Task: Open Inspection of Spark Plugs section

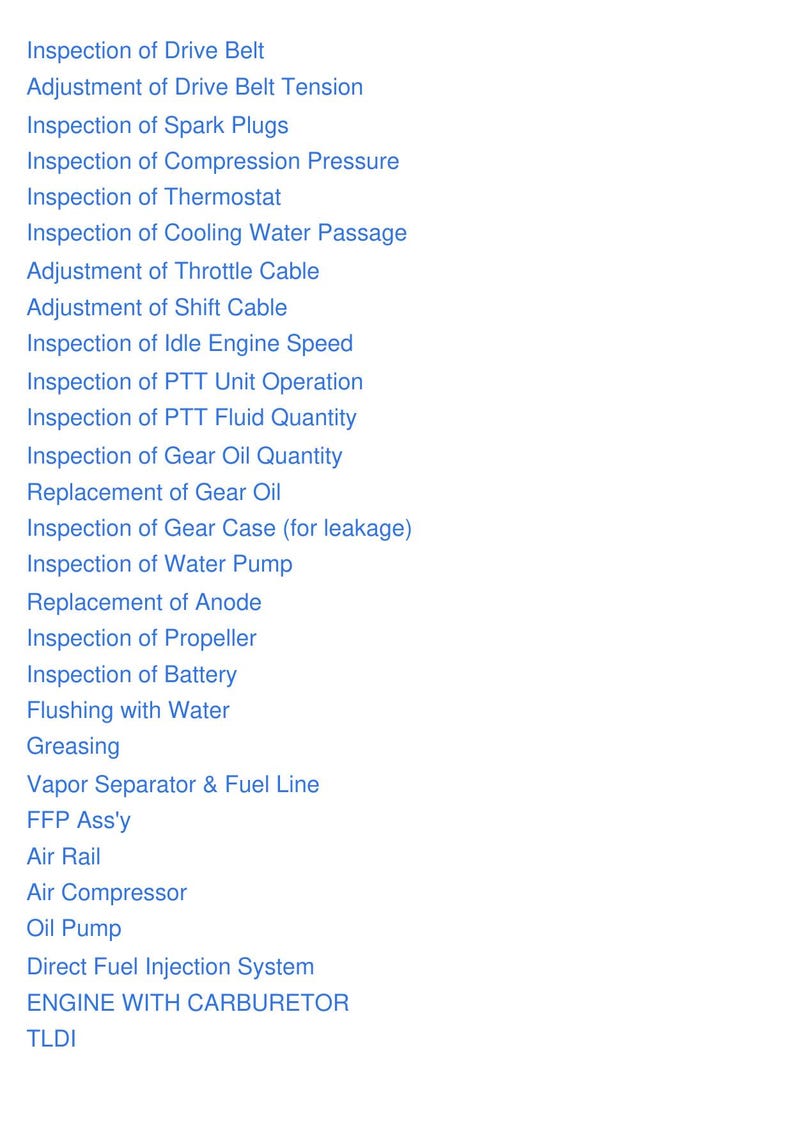Action: tap(157, 126)
